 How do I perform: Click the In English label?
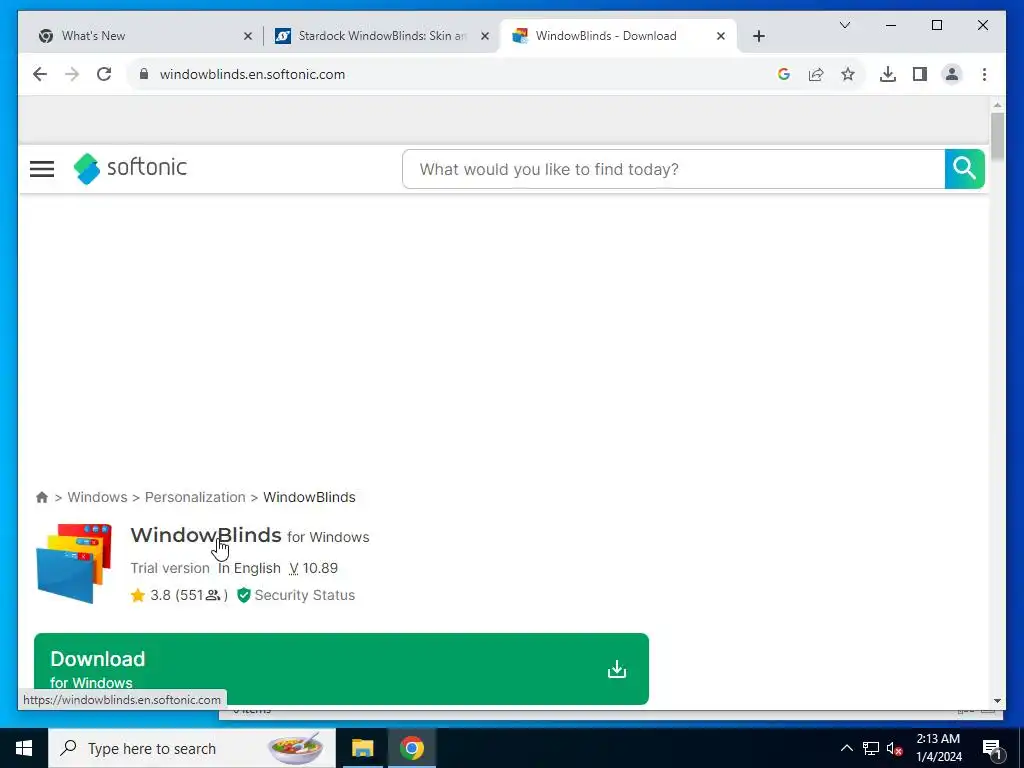point(249,568)
